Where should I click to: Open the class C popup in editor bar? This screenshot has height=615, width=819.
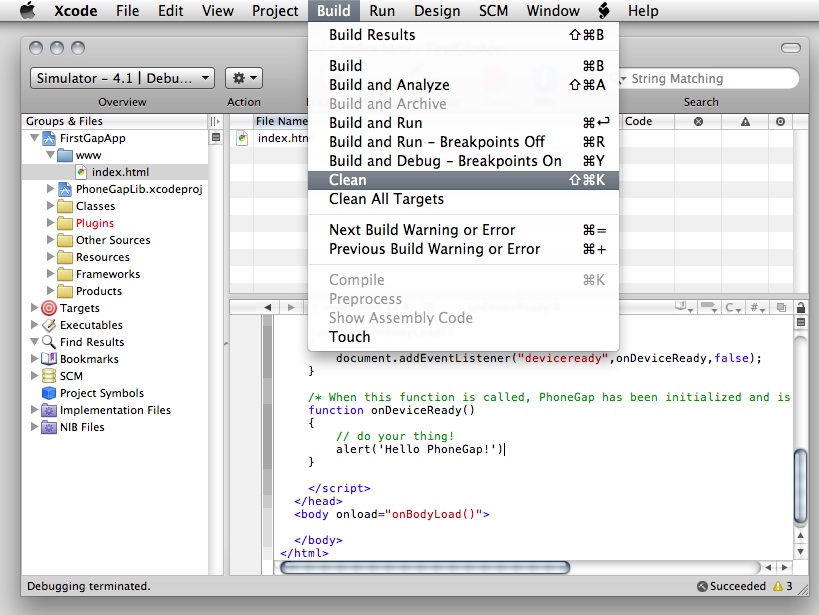(733, 307)
